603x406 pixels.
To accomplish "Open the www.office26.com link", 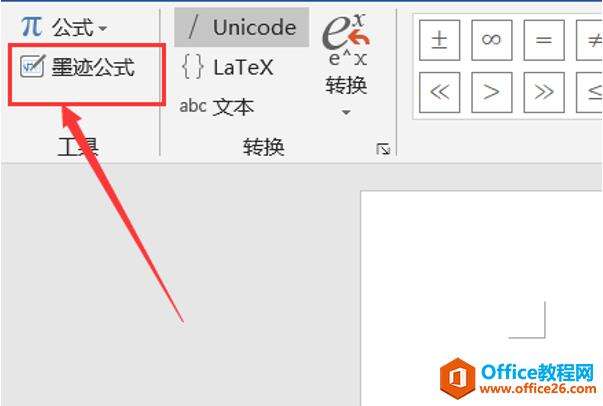I will [x=538, y=389].
